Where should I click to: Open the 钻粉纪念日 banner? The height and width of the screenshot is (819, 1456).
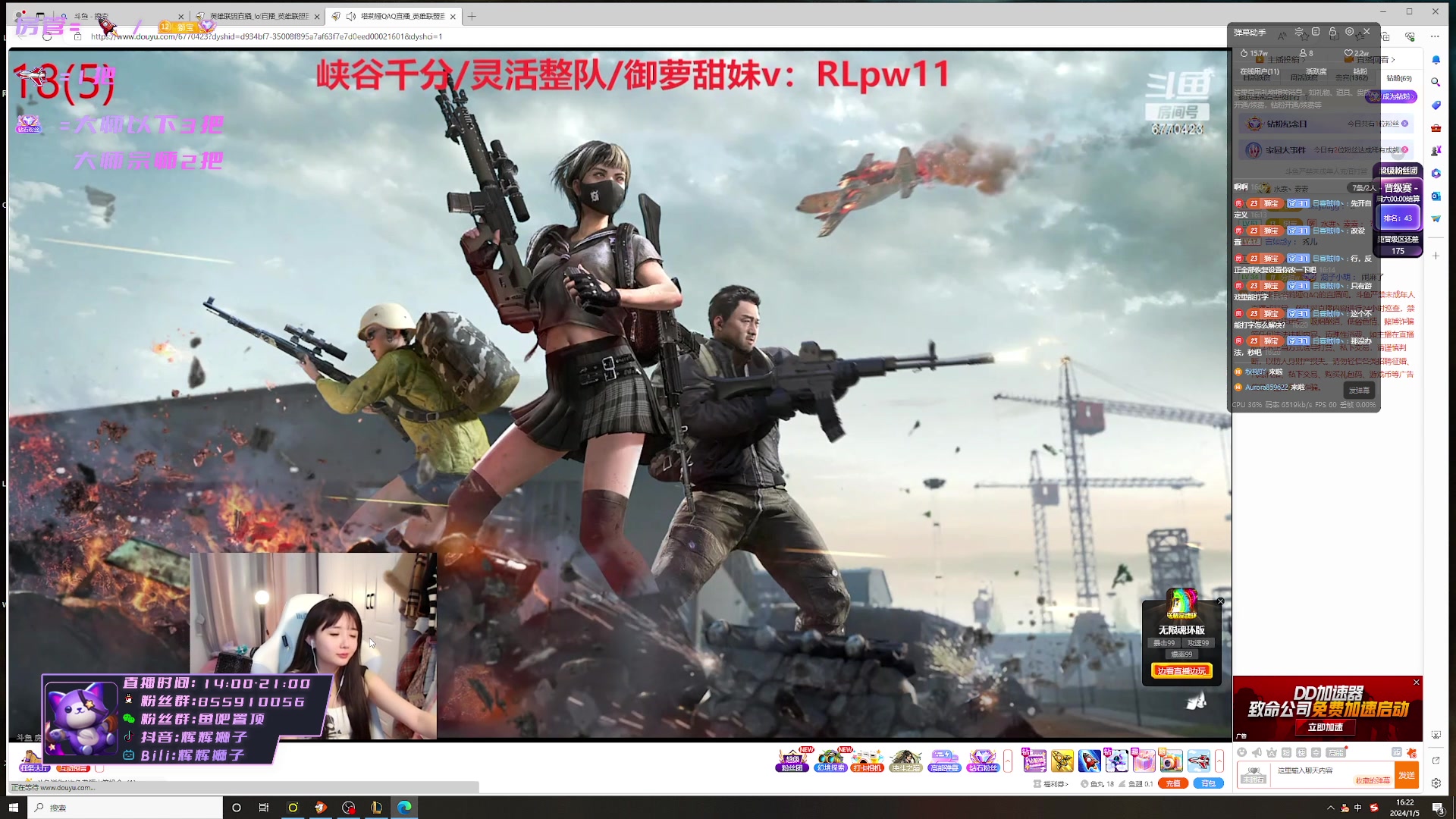click(x=1325, y=124)
